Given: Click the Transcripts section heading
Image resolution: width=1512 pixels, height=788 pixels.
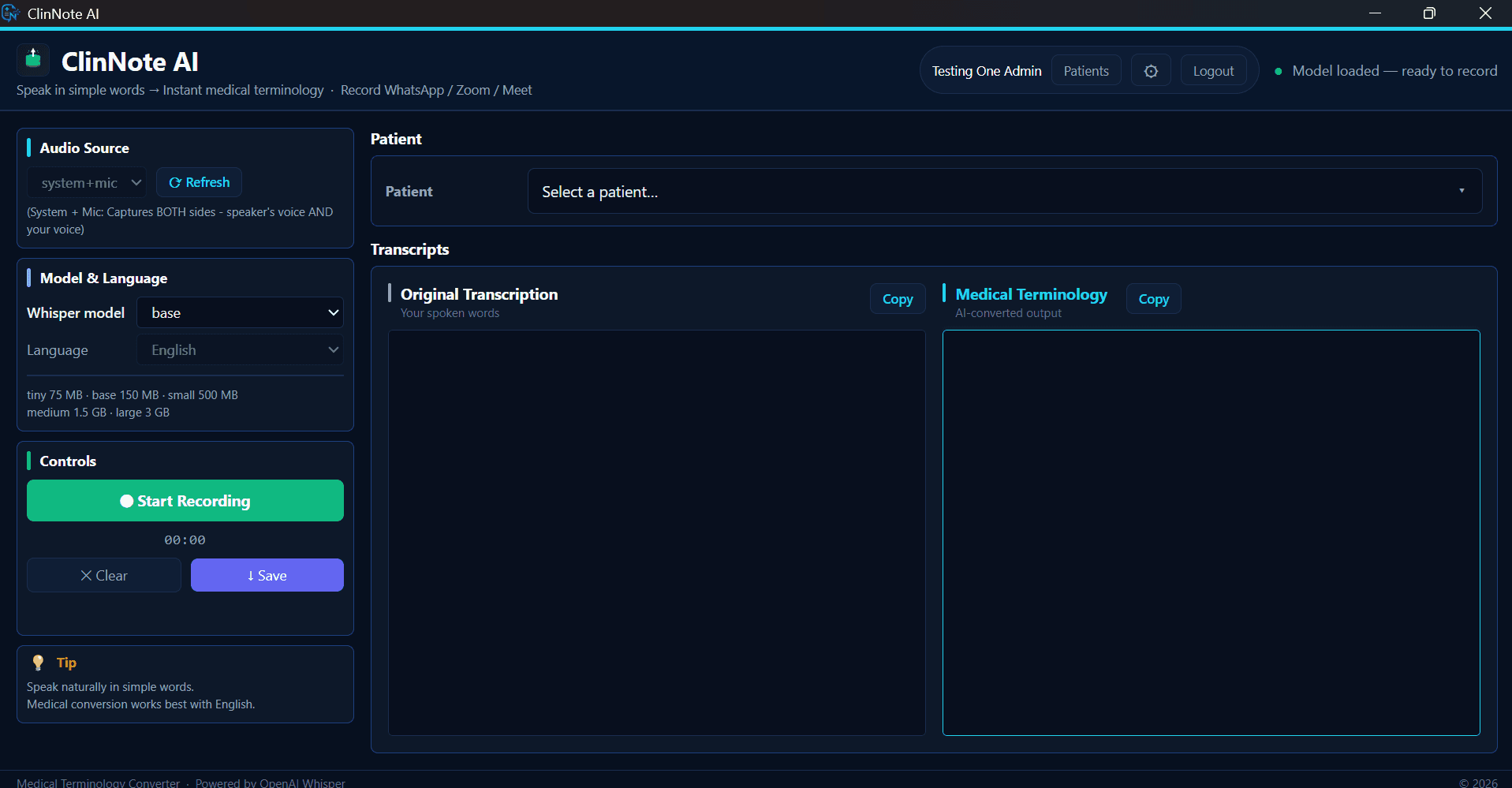Looking at the screenshot, I should click(409, 249).
